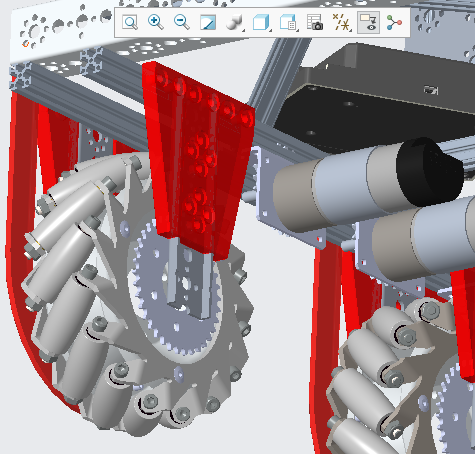
Task: Click the table-with-camera icon
Action: point(314,22)
